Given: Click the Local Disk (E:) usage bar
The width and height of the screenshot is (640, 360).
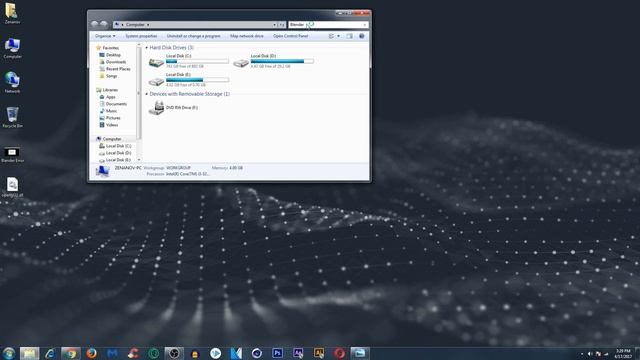Looking at the screenshot, I should pyautogui.click(x=197, y=80).
